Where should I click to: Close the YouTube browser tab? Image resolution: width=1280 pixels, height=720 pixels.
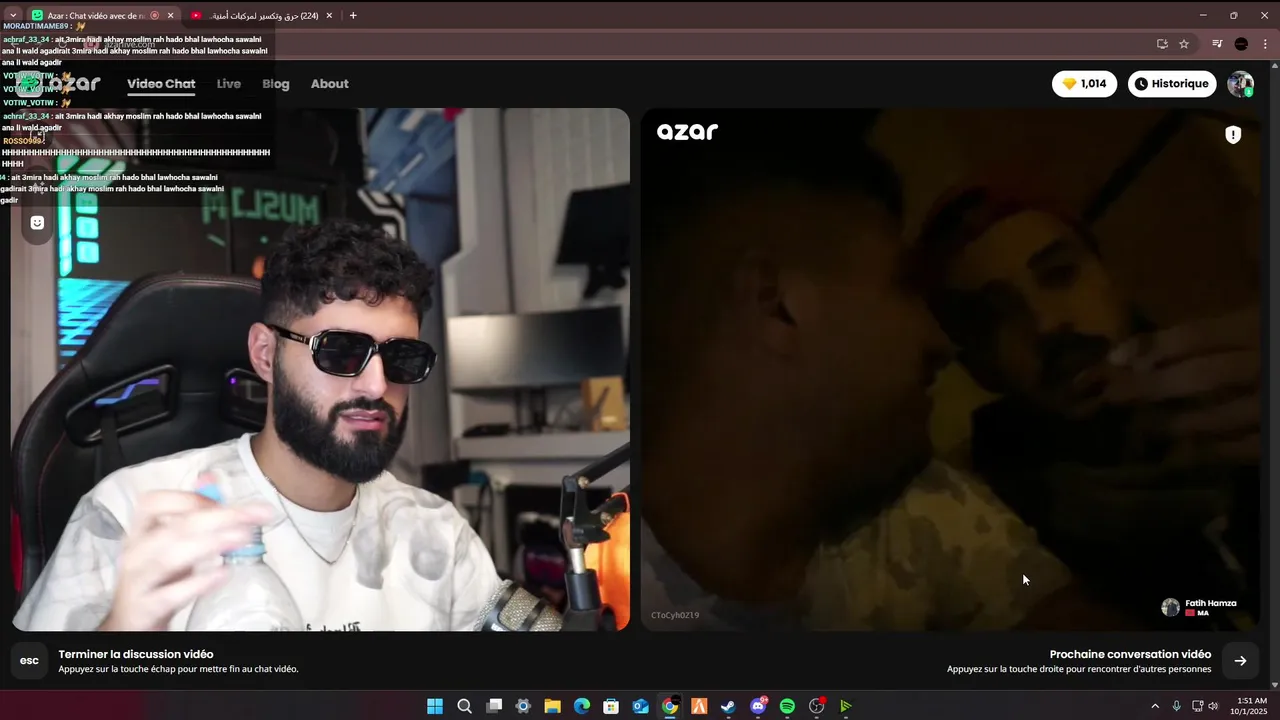329,15
